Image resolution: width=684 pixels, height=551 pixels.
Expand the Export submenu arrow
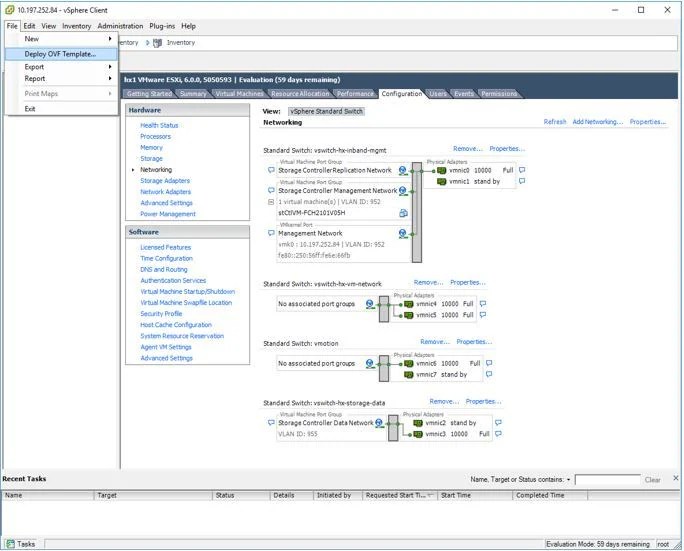[110, 67]
